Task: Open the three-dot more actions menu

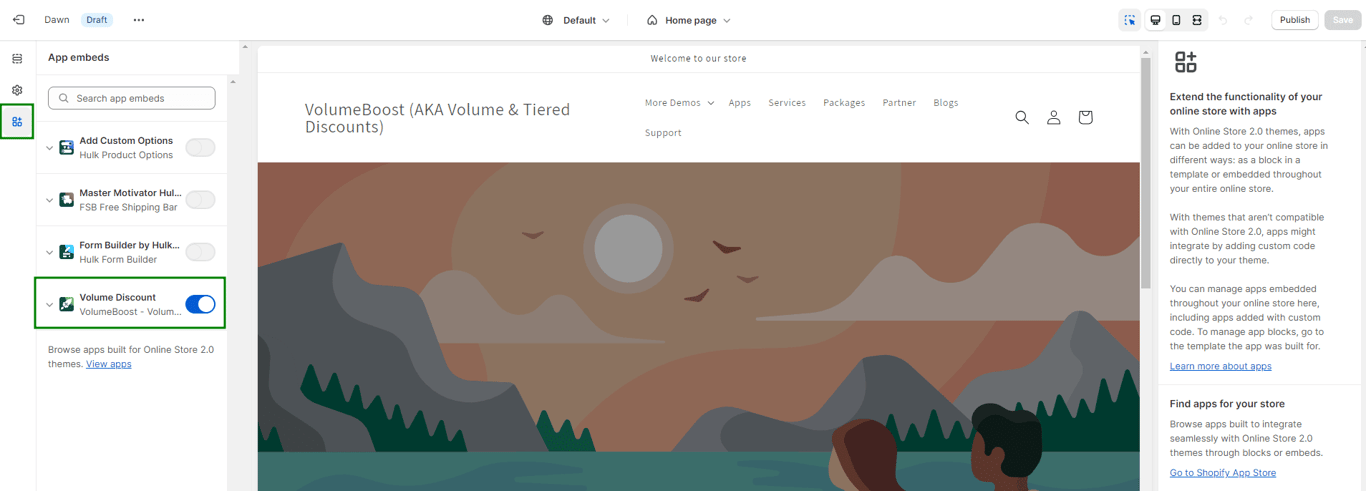Action: pyautogui.click(x=139, y=20)
